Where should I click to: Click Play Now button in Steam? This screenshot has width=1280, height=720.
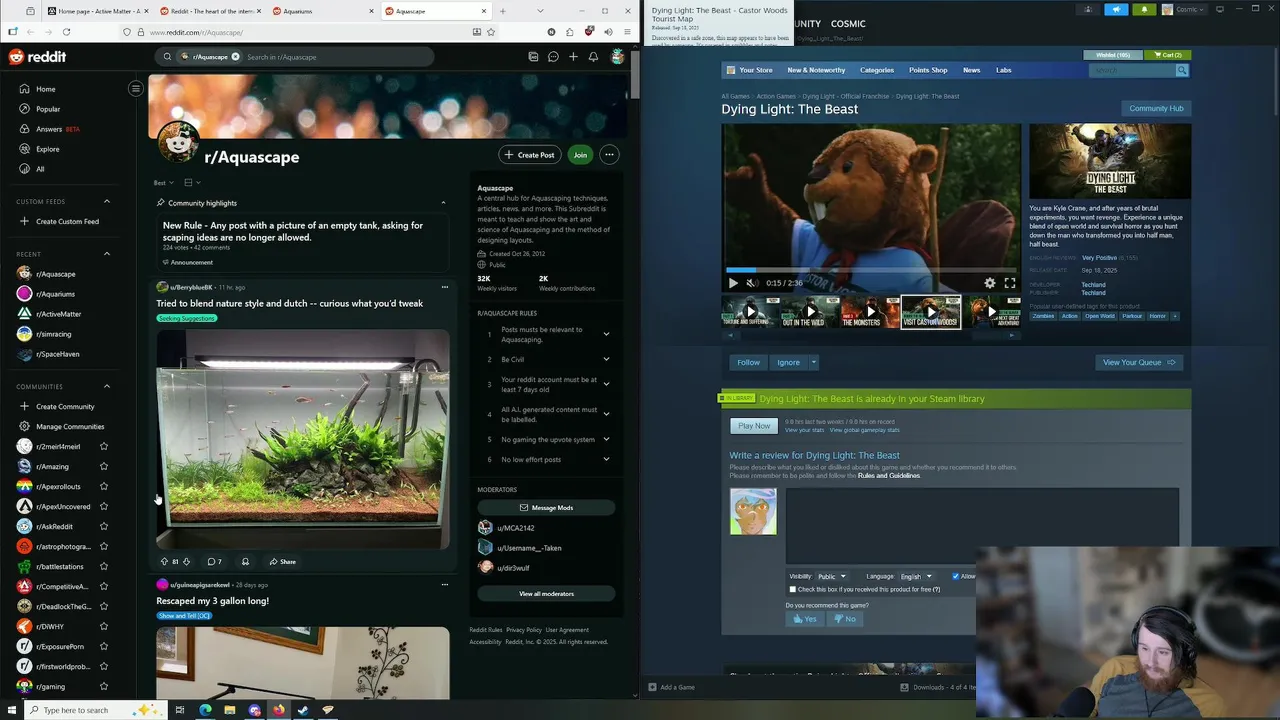(x=754, y=426)
